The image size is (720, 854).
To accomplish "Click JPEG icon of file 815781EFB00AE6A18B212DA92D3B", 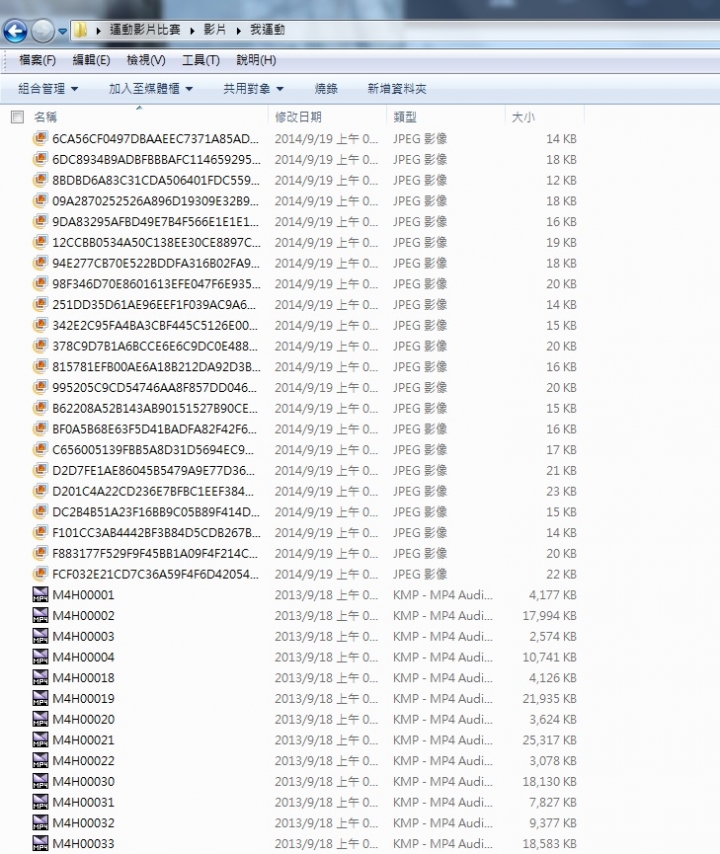I will (40, 366).
